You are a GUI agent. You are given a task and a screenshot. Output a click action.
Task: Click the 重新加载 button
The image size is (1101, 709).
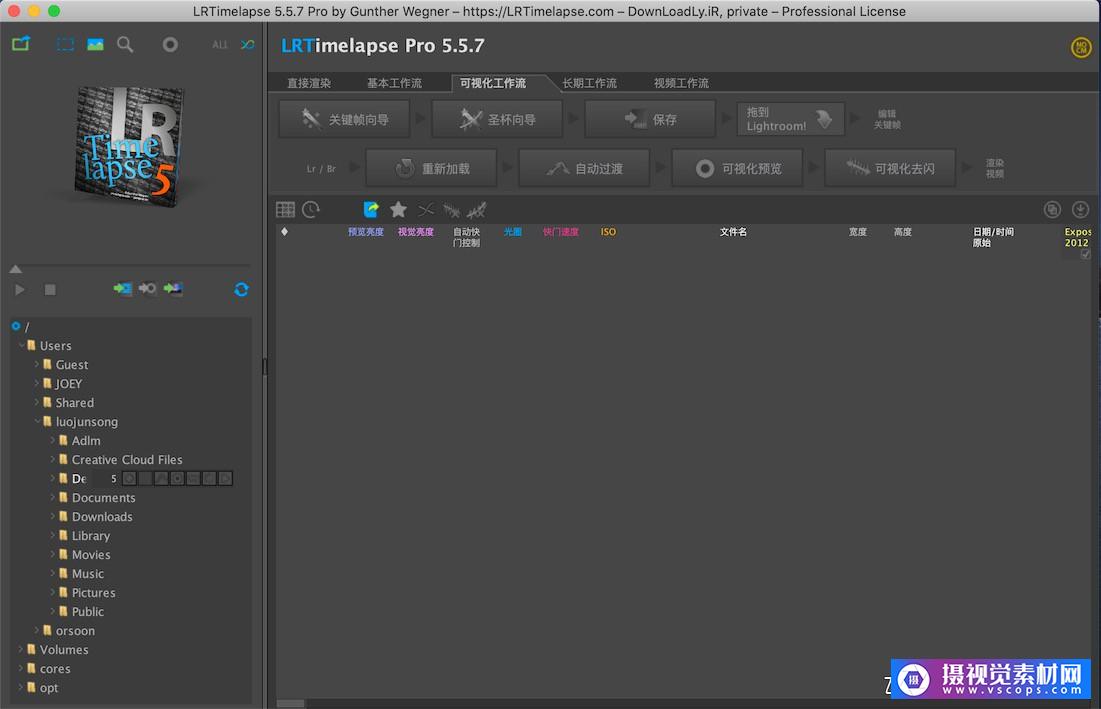click(x=431, y=168)
